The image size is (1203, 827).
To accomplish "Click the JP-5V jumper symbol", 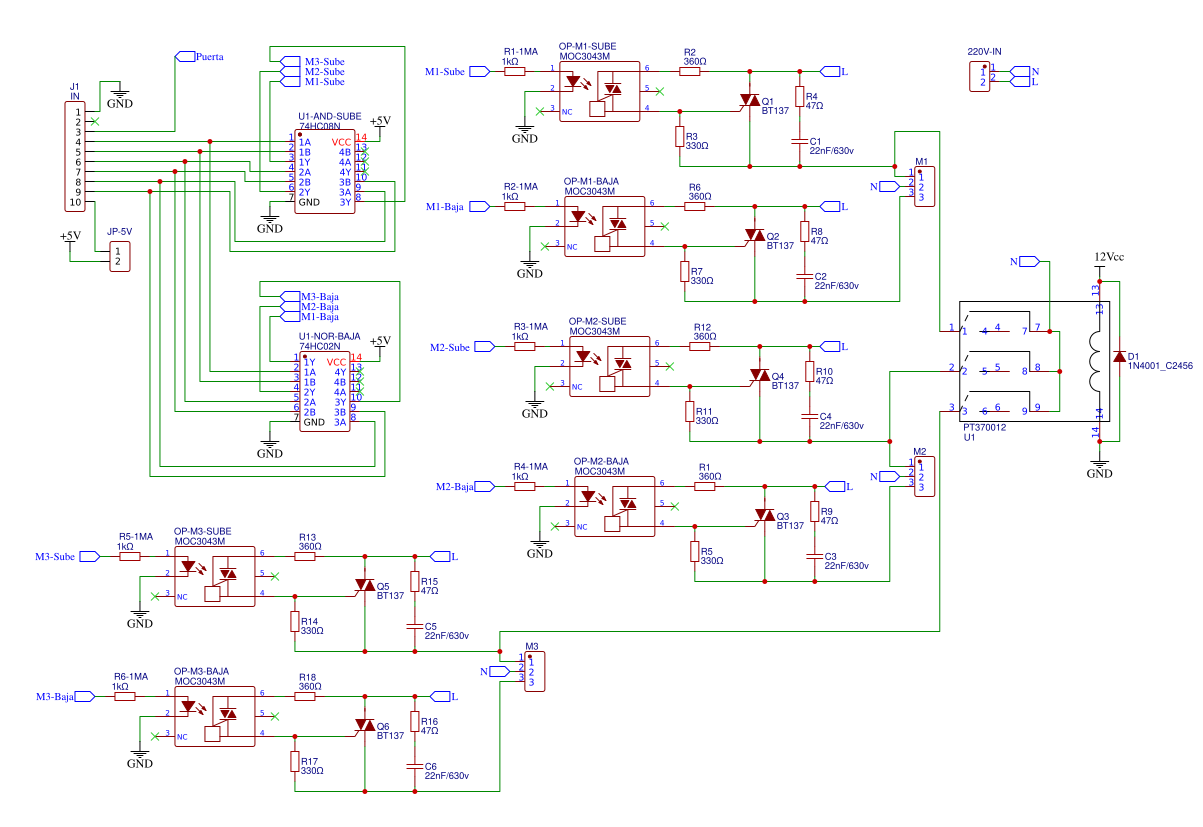I will 120,256.
